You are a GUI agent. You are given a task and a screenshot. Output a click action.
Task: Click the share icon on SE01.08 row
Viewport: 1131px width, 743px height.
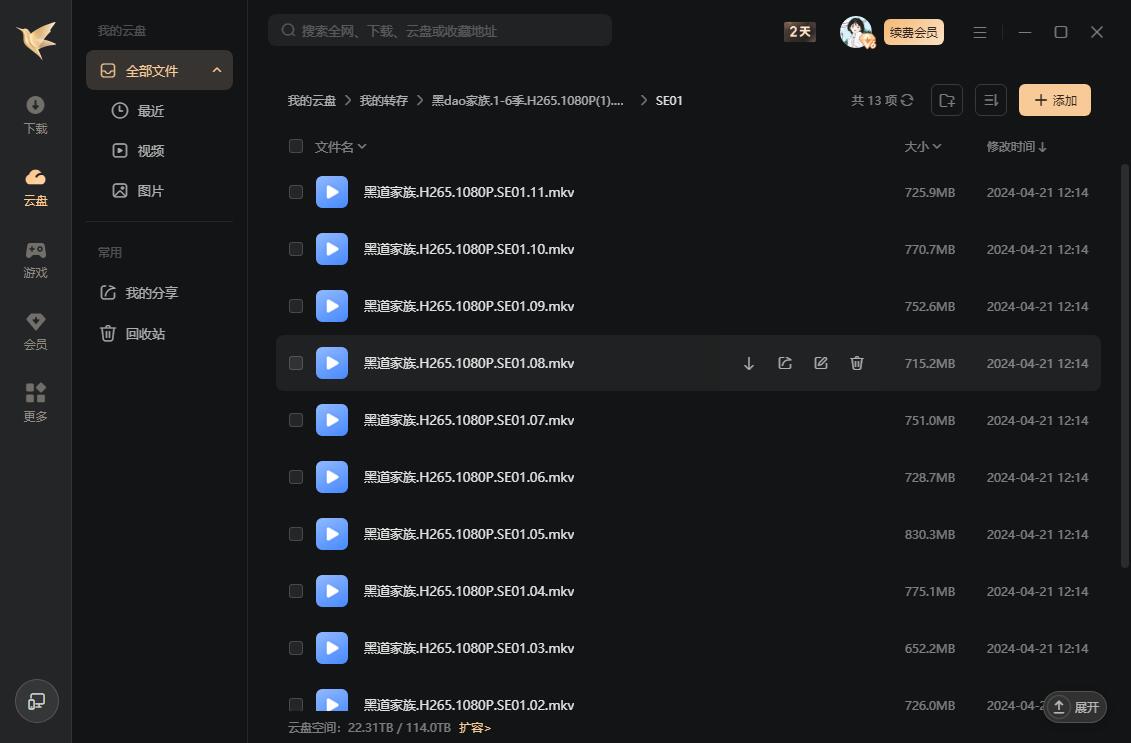click(x=785, y=363)
